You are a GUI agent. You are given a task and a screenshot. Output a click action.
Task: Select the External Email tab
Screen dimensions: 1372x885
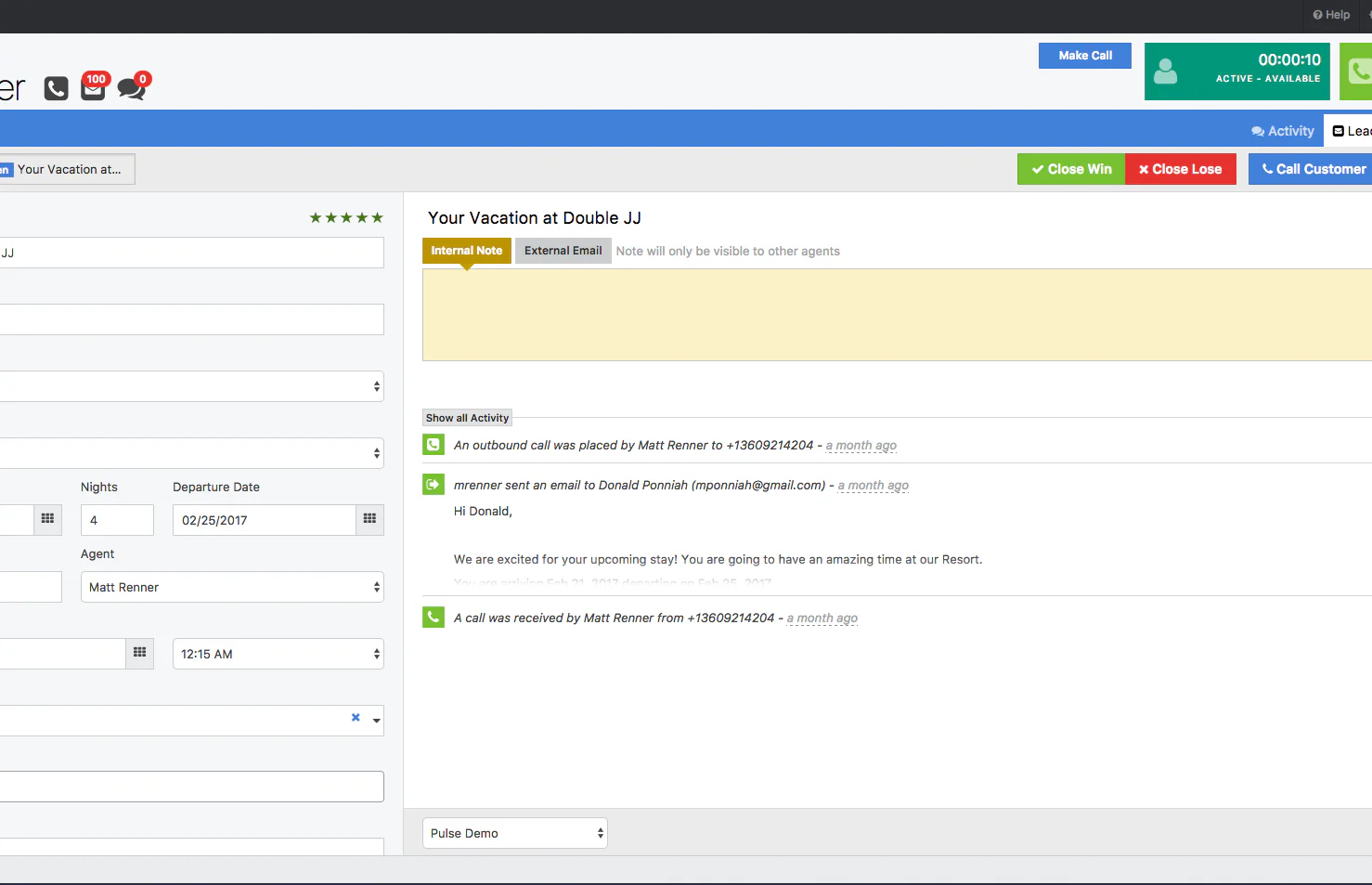(563, 251)
